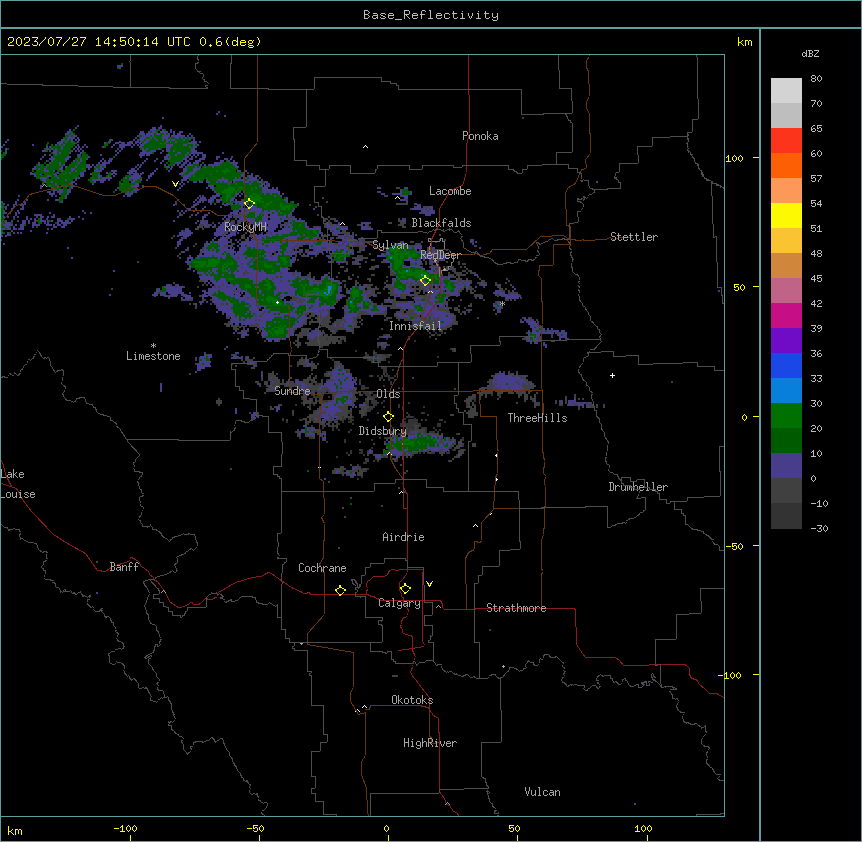862x842 pixels.
Task: Select the Drumheller label
Action: pyautogui.click(x=638, y=487)
